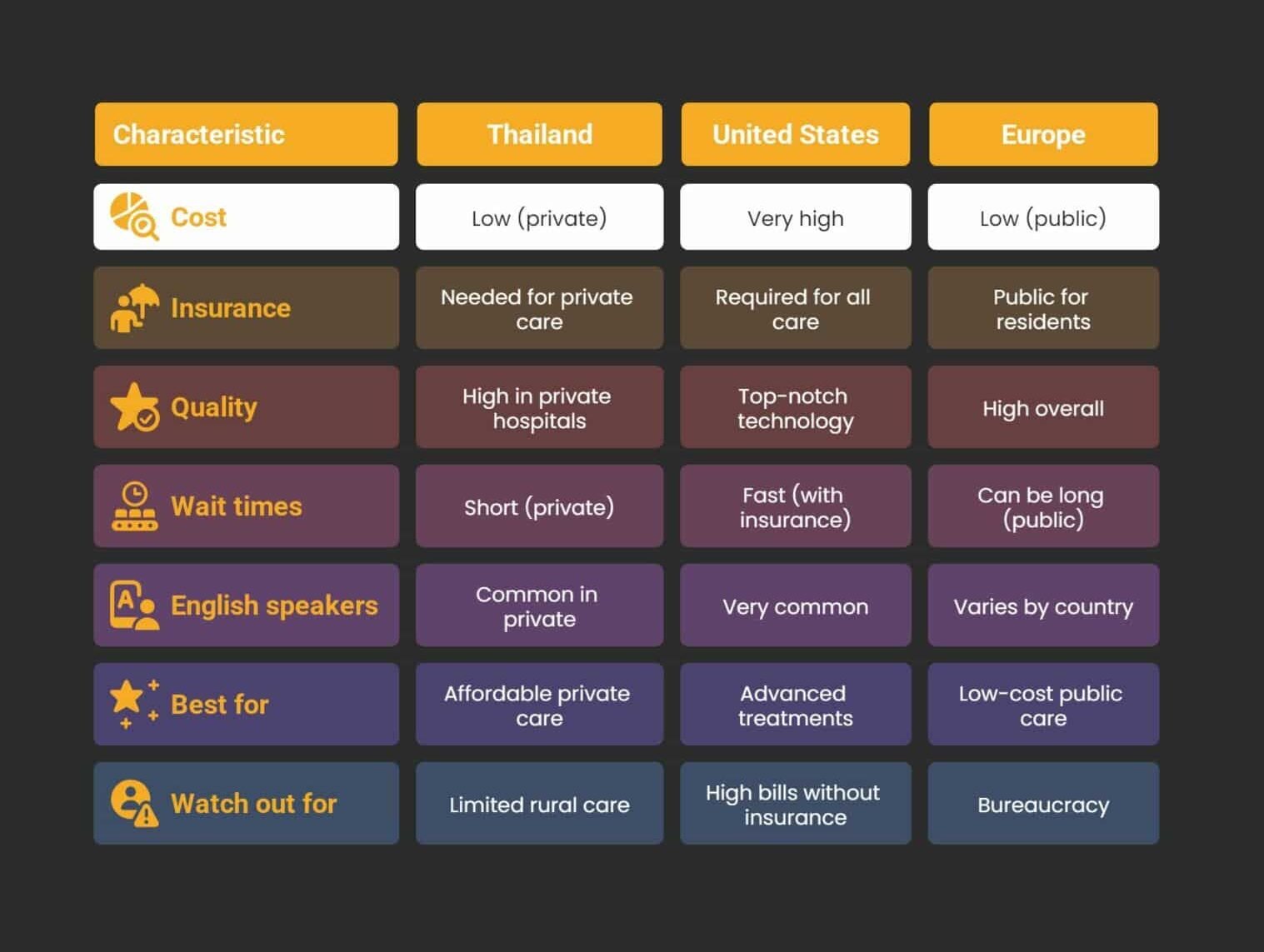Select the 'Bureaucracy' cell
1264x952 pixels.
pos(1043,803)
